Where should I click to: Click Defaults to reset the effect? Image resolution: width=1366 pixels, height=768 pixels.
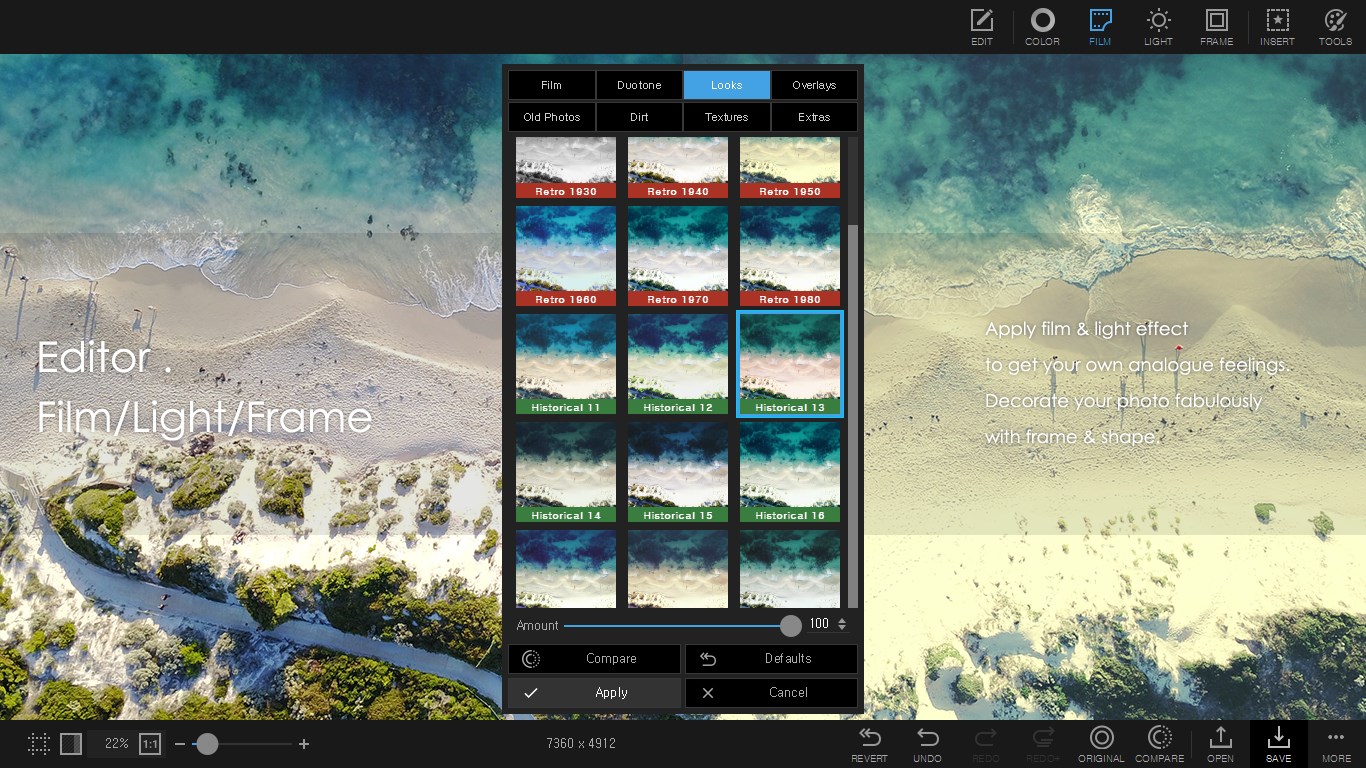point(770,658)
